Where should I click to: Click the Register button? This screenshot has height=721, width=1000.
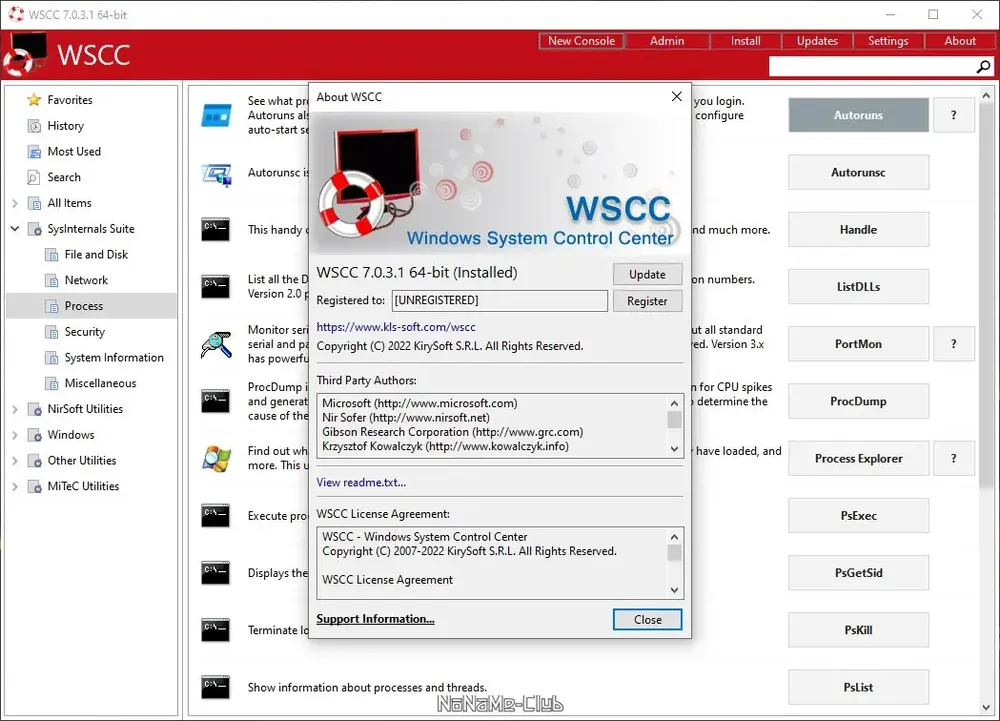(x=647, y=301)
